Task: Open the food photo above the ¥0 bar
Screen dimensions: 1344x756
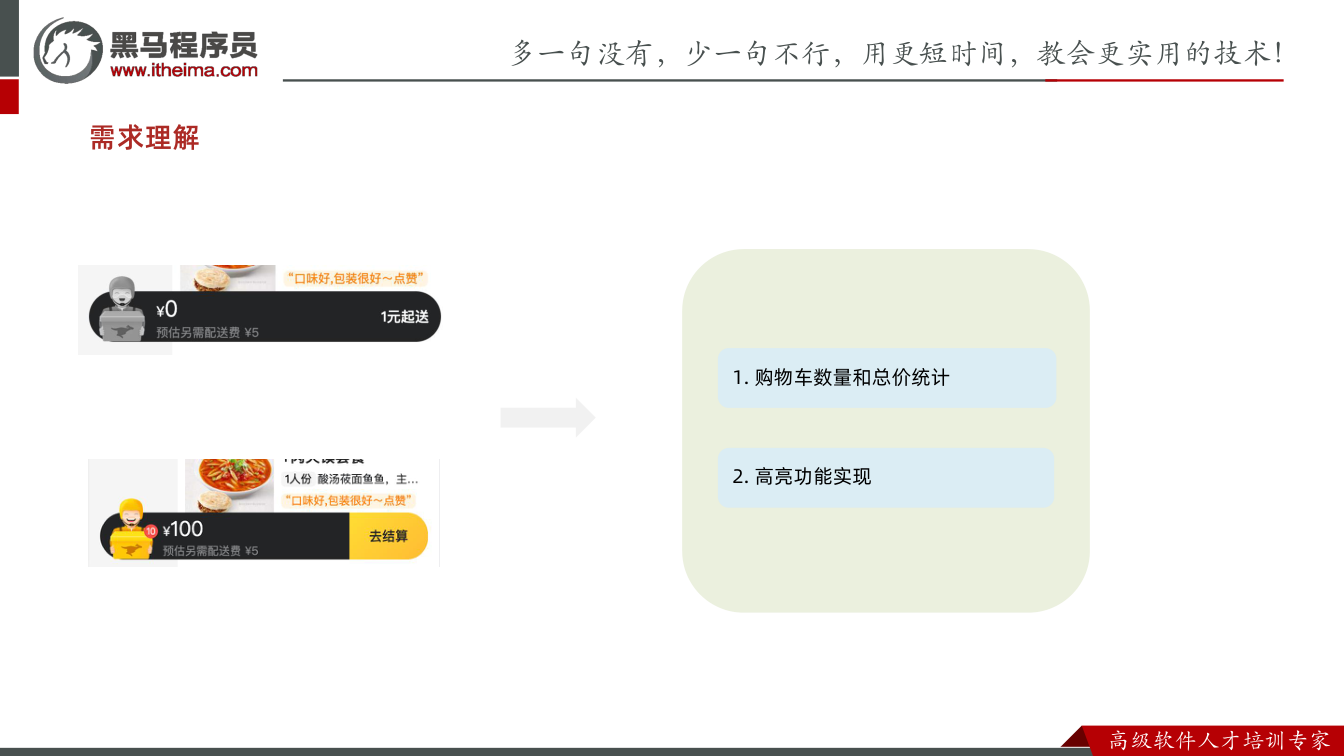Action: (227, 278)
